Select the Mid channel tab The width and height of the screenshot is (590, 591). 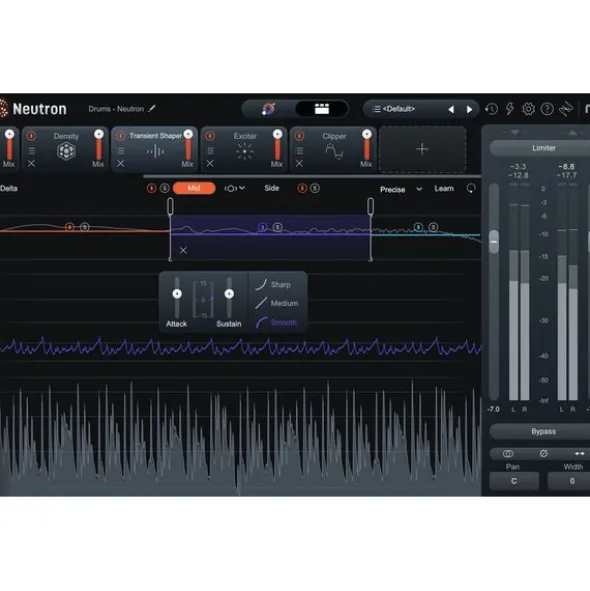194,188
